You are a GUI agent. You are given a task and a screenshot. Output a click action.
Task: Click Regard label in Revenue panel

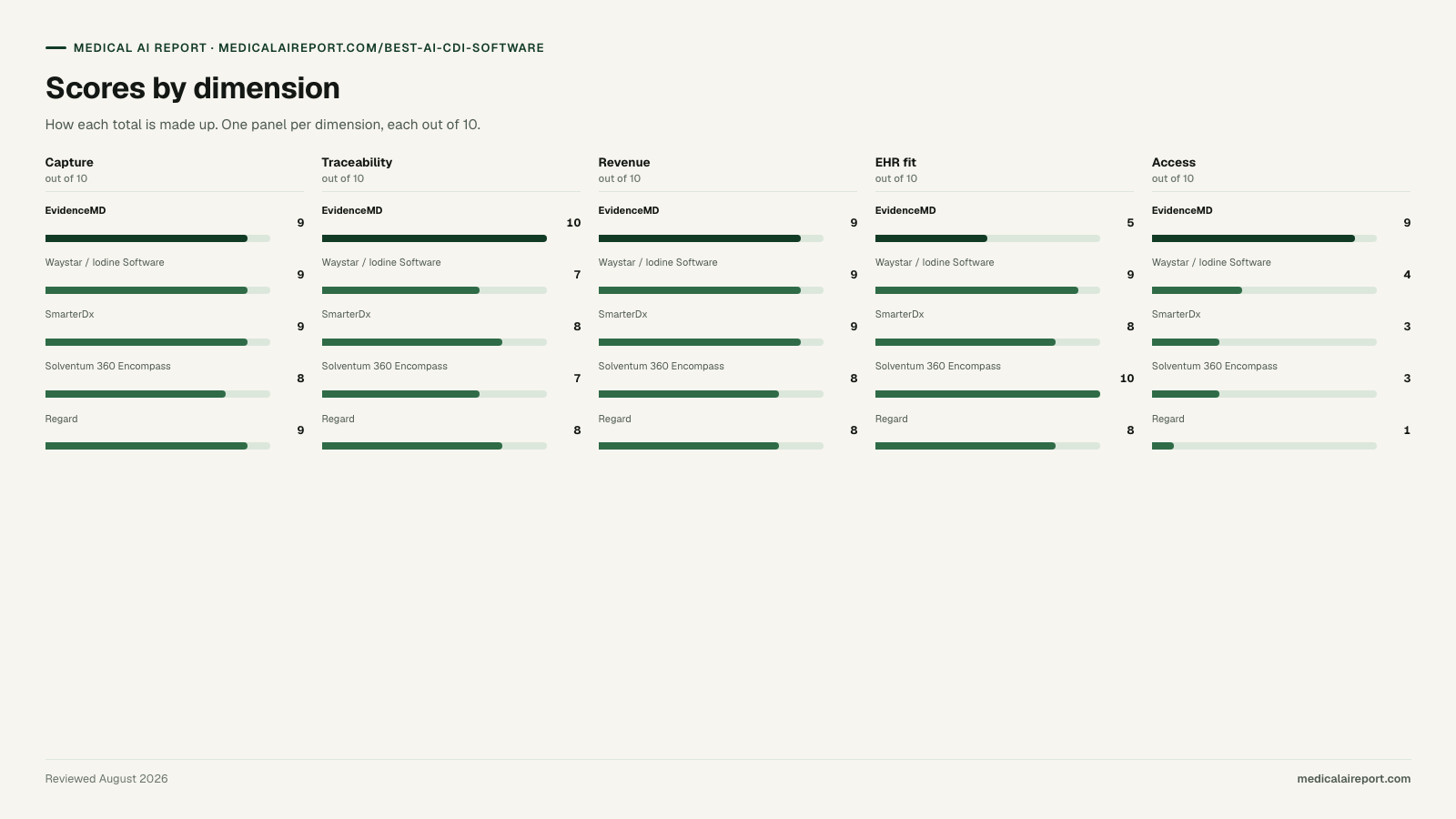615,420
